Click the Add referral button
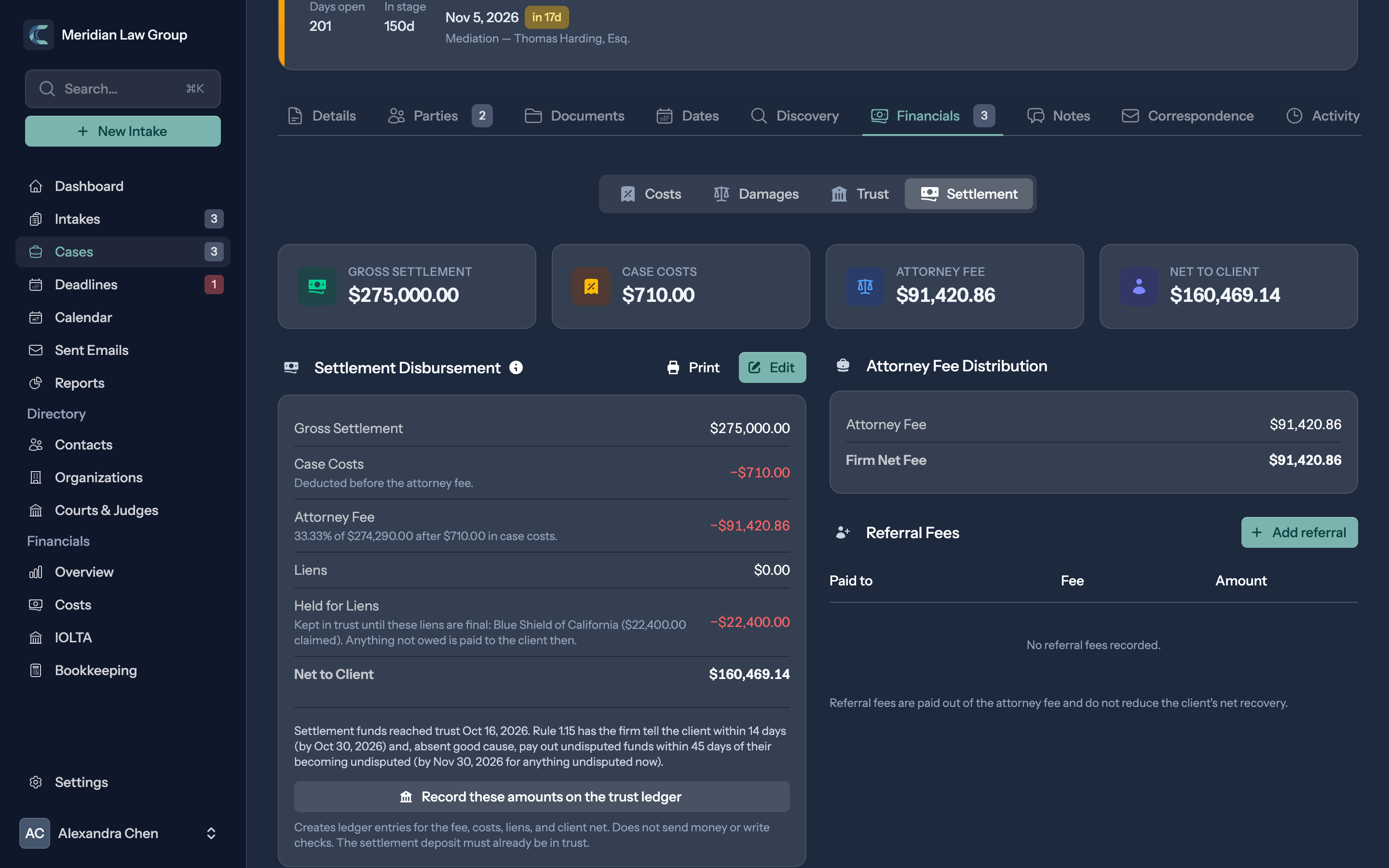This screenshot has height=868, width=1389. (1299, 532)
